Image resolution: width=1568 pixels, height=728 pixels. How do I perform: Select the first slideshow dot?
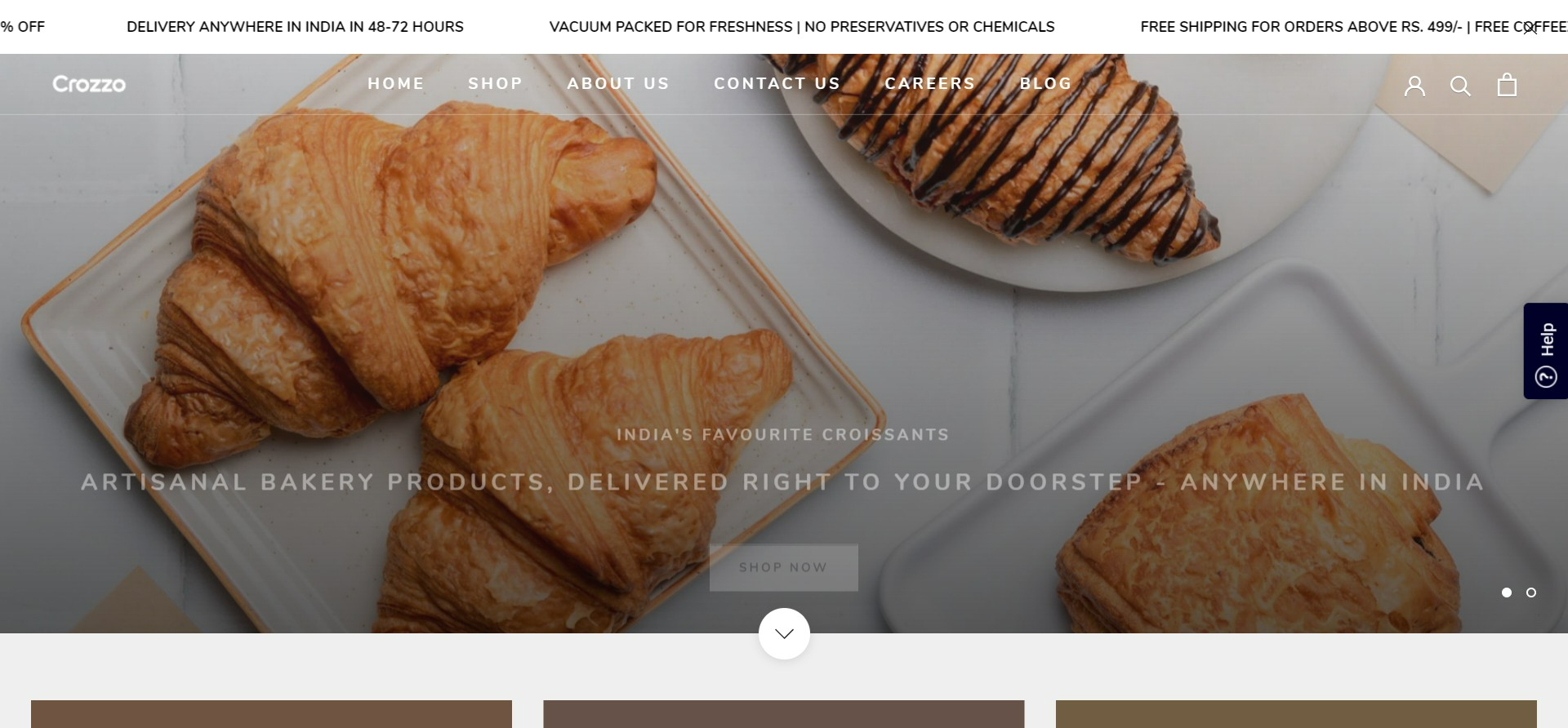click(x=1507, y=593)
